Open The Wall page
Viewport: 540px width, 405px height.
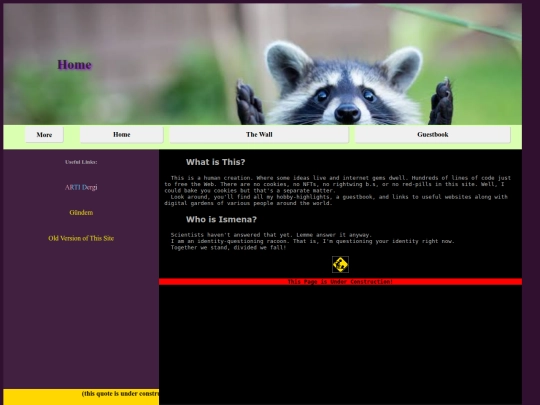[259, 135]
